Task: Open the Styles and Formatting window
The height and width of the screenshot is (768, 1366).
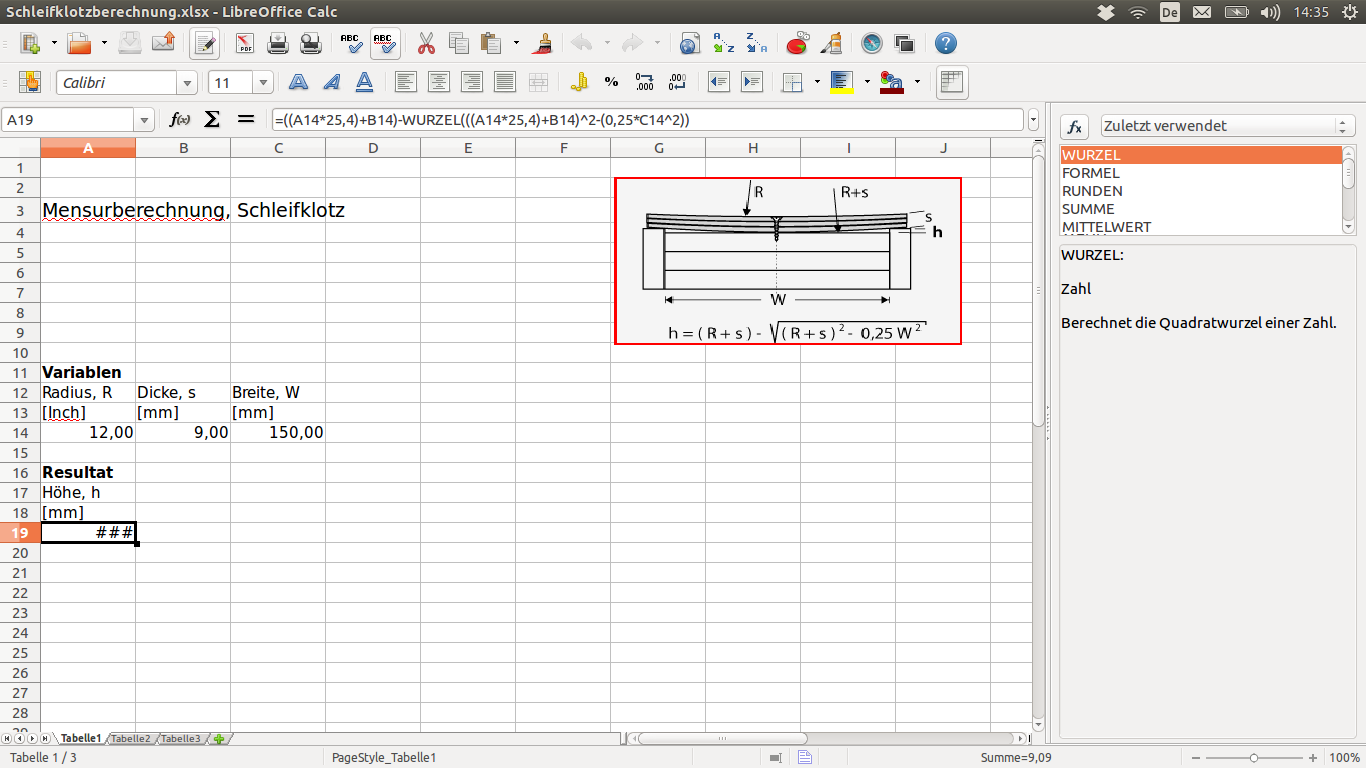Action: pyautogui.click(x=30, y=83)
